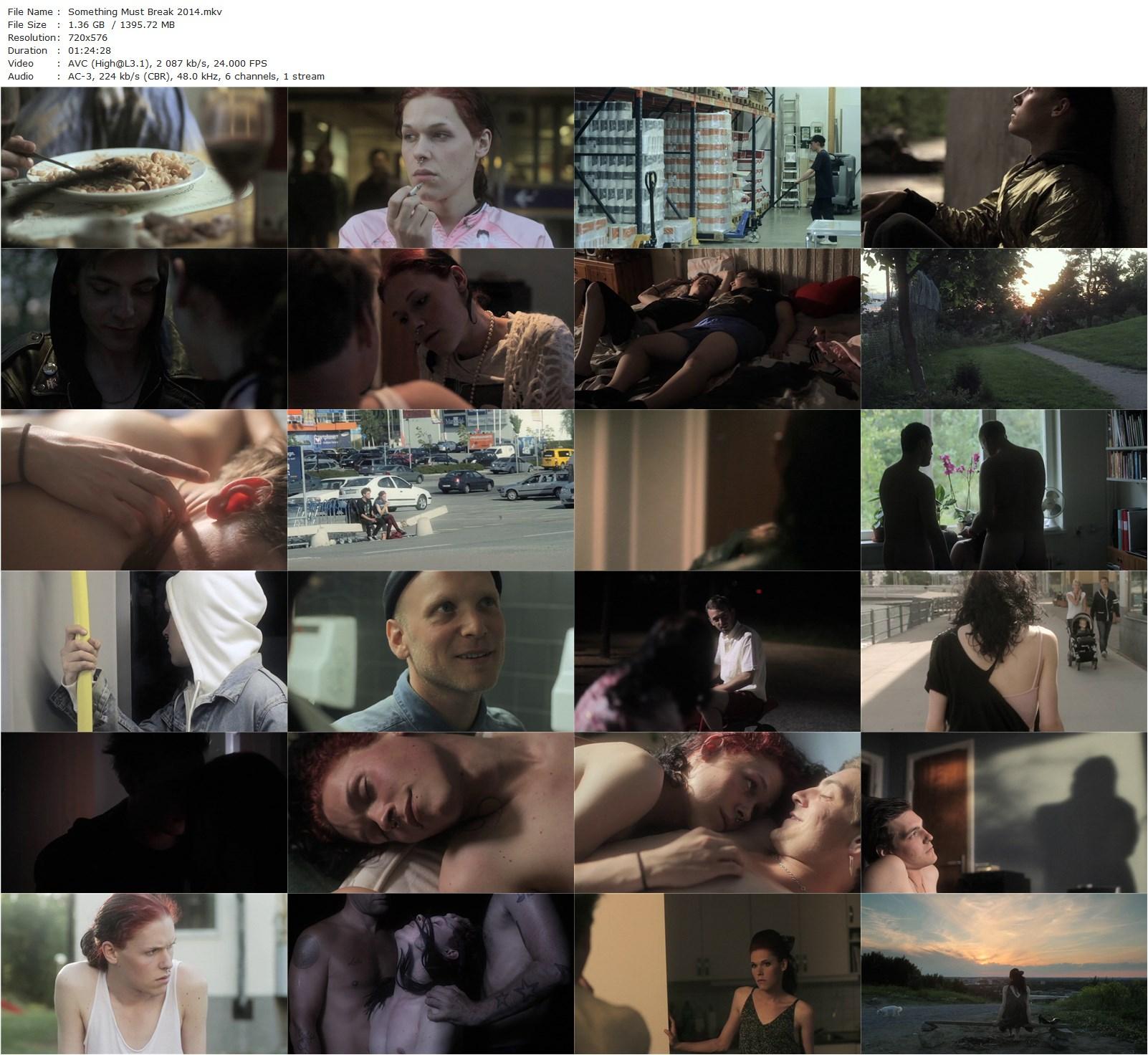Select the parking lot thumbnail
Image resolution: width=1148 pixels, height=1055 pixels.
click(x=430, y=490)
